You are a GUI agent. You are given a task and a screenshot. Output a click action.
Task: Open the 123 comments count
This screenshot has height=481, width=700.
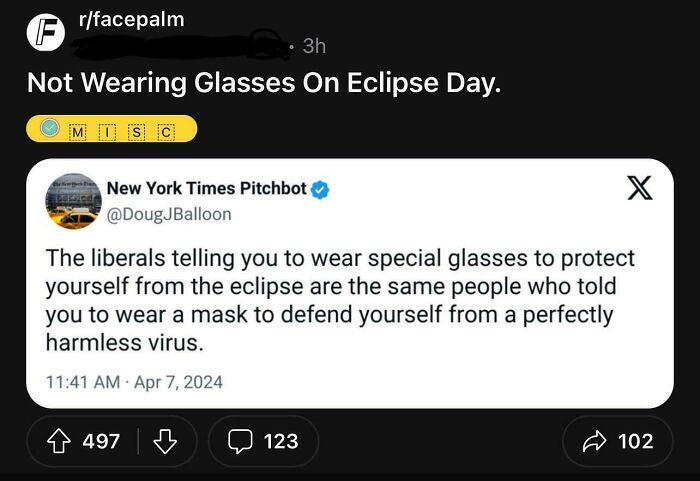point(280,441)
